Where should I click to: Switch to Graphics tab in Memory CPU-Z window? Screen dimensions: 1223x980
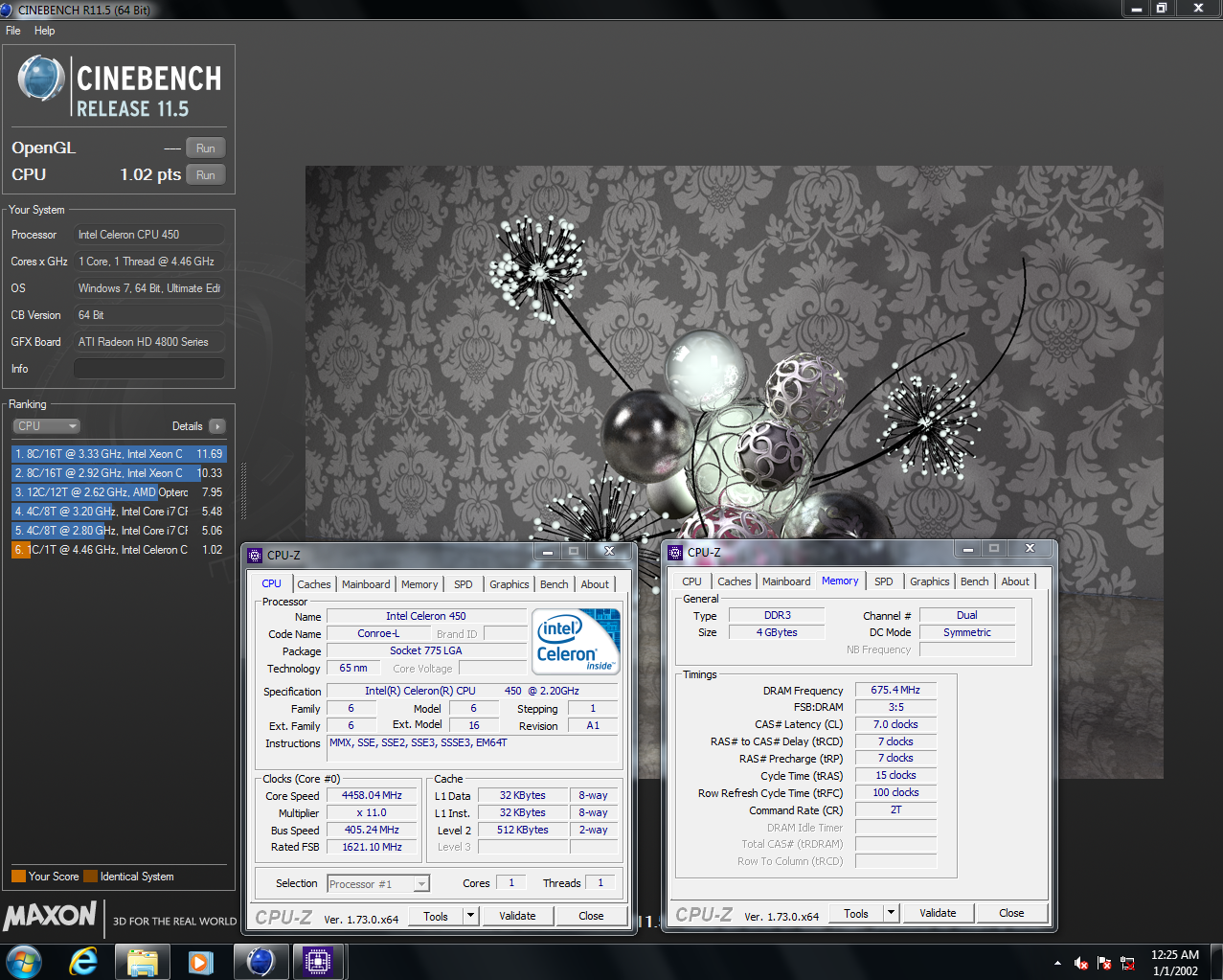click(930, 581)
